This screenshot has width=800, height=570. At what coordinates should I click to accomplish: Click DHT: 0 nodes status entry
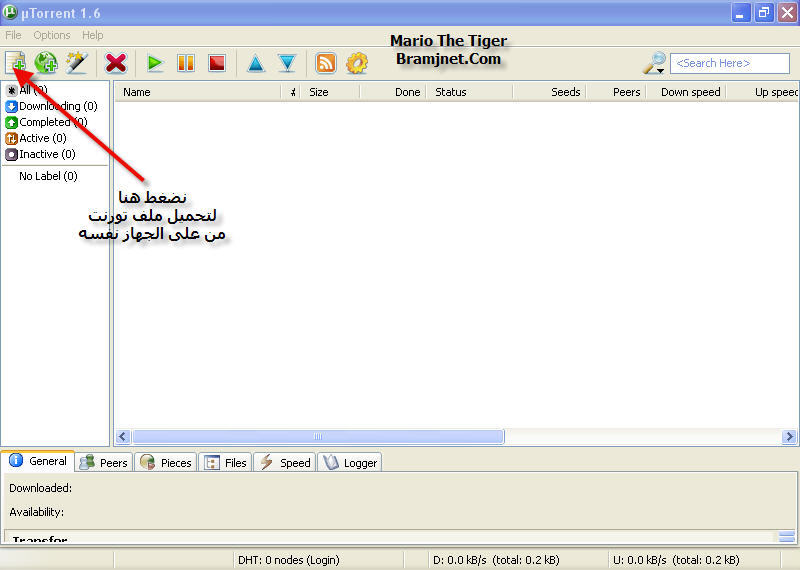coord(289,560)
